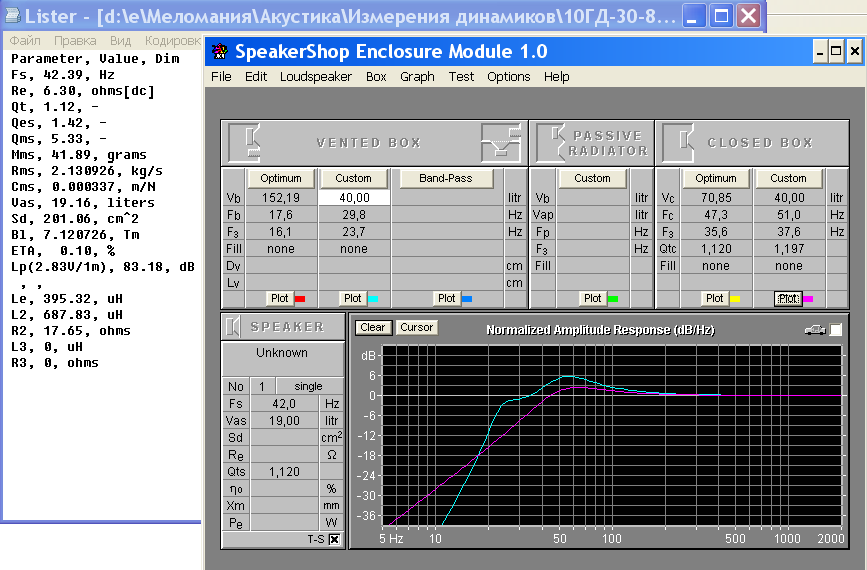Click the speaker panel header icon

tap(233, 326)
